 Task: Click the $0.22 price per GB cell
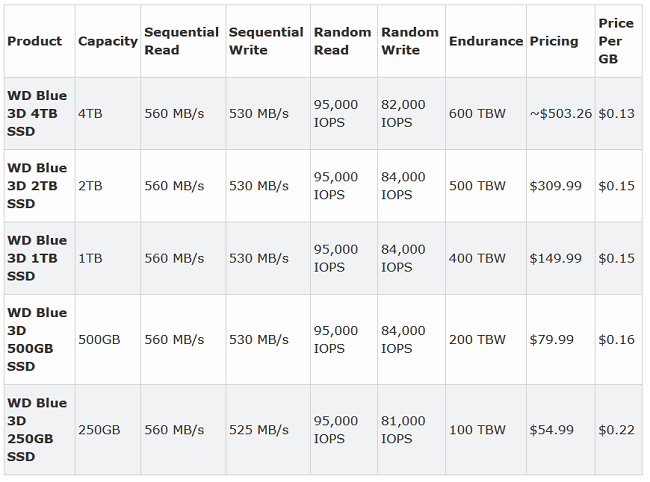tap(616, 430)
